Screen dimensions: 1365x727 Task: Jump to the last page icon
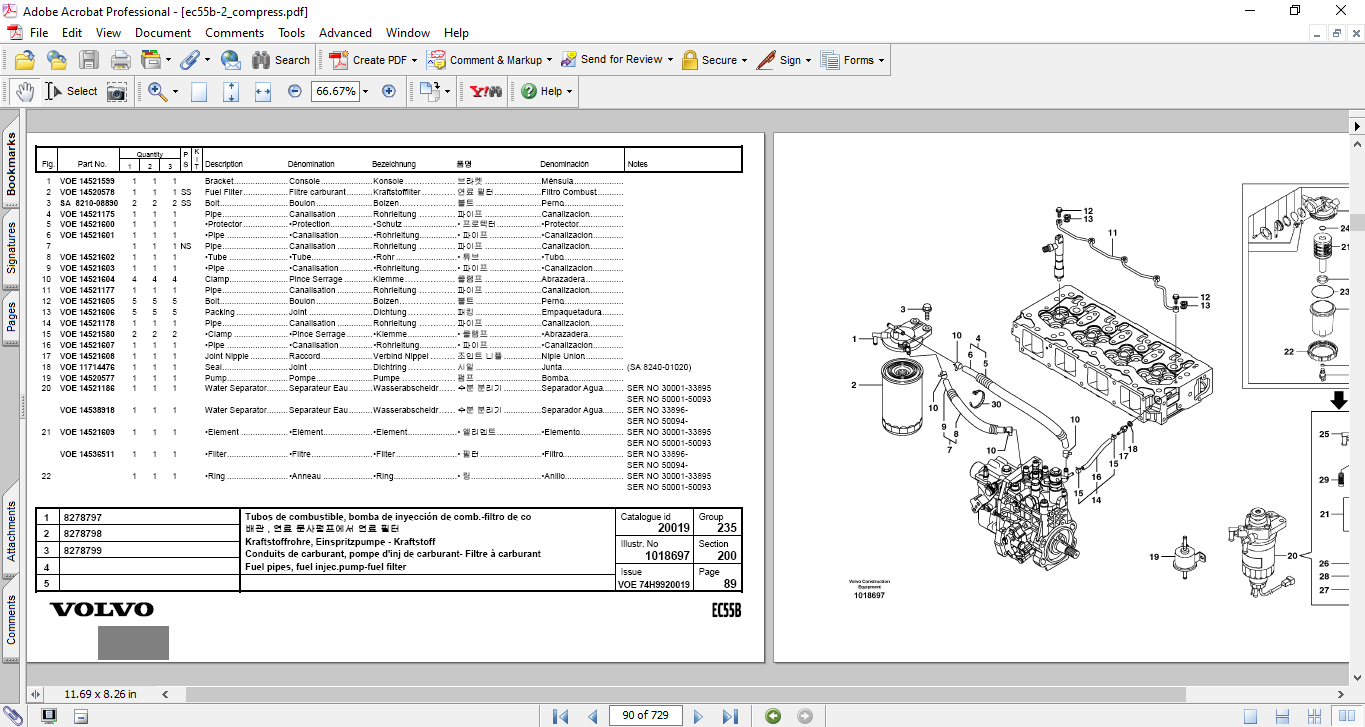pyautogui.click(x=730, y=716)
